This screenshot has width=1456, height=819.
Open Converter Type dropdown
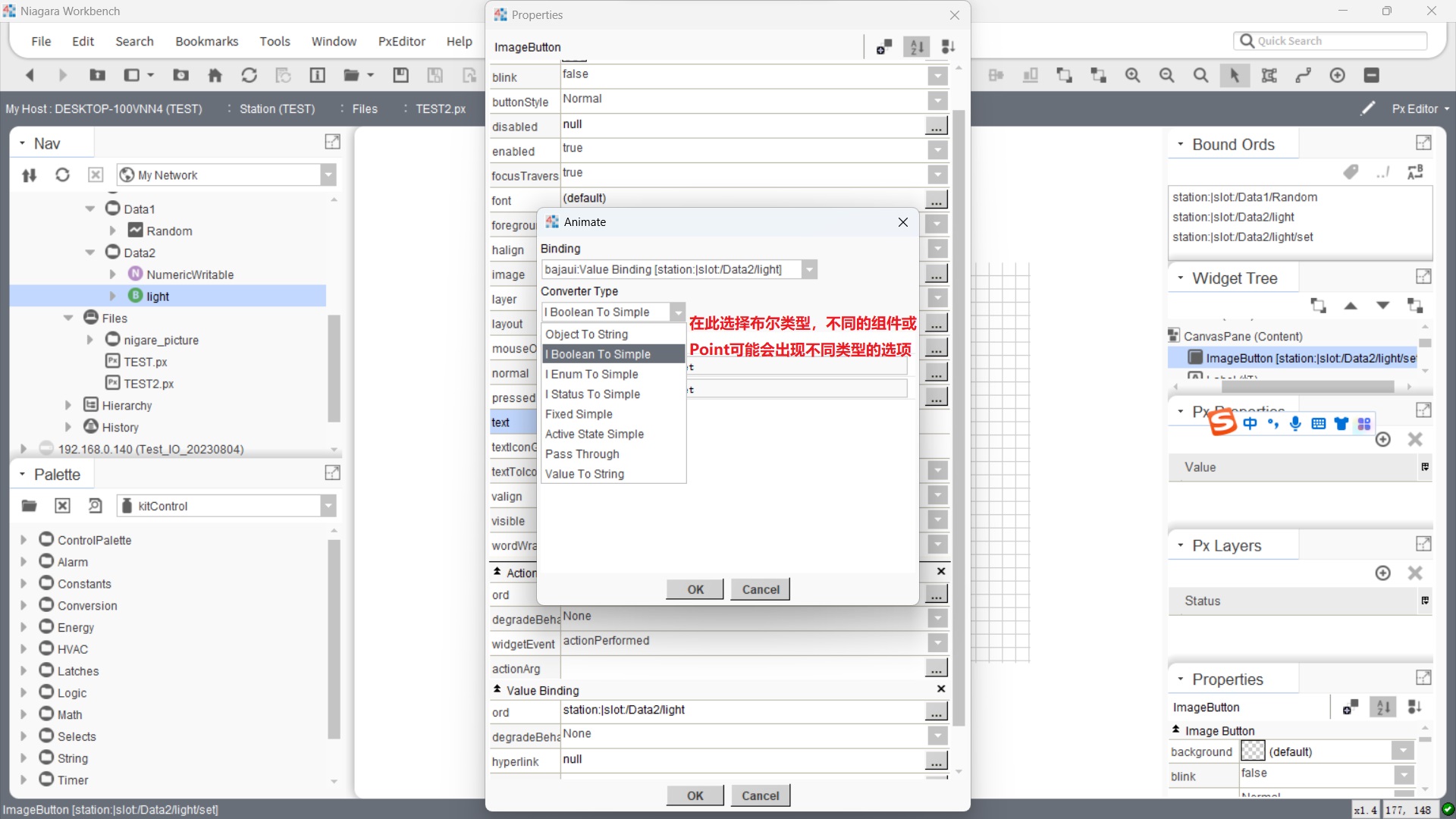coord(677,312)
